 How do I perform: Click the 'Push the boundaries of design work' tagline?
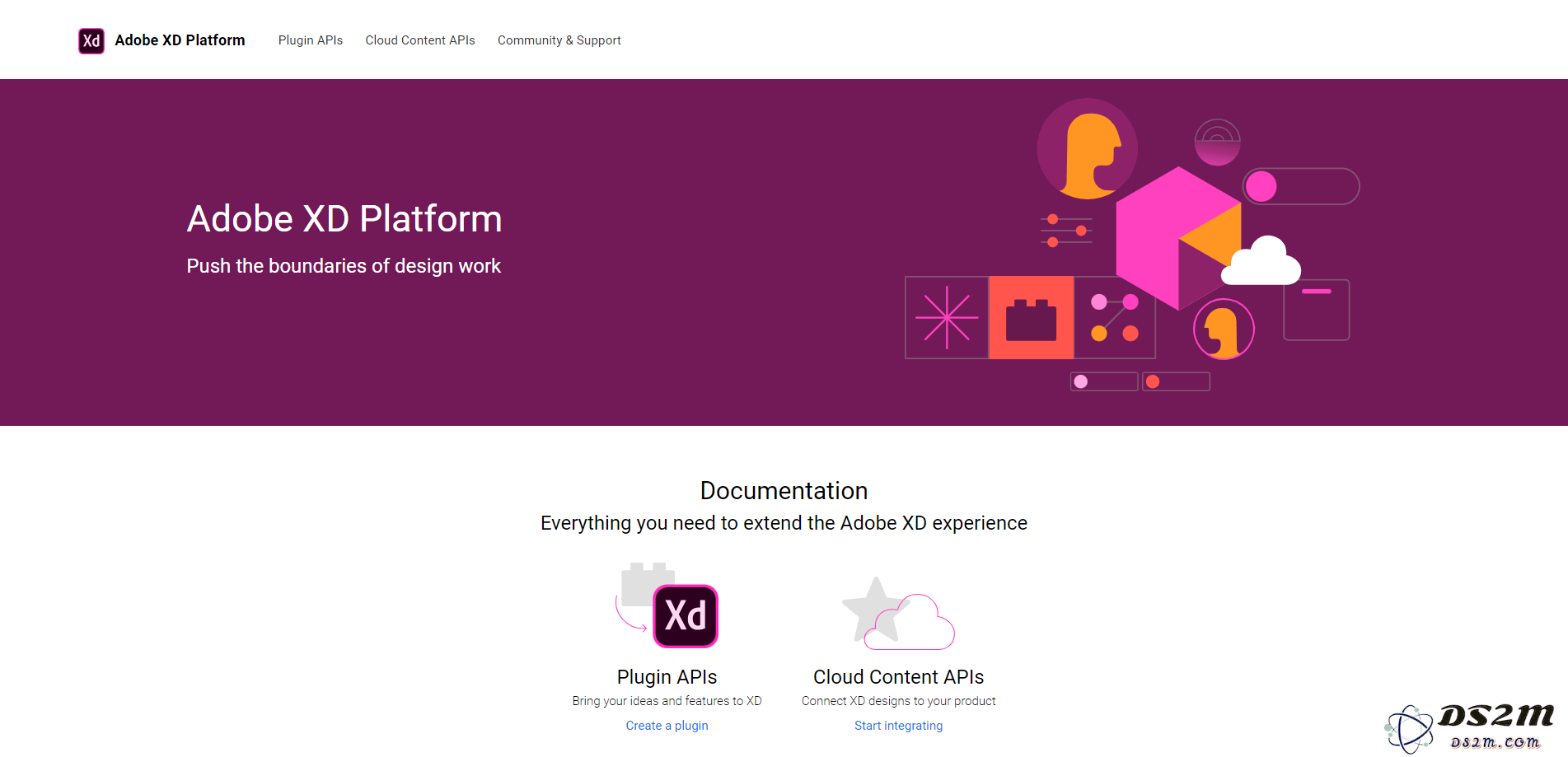click(344, 266)
